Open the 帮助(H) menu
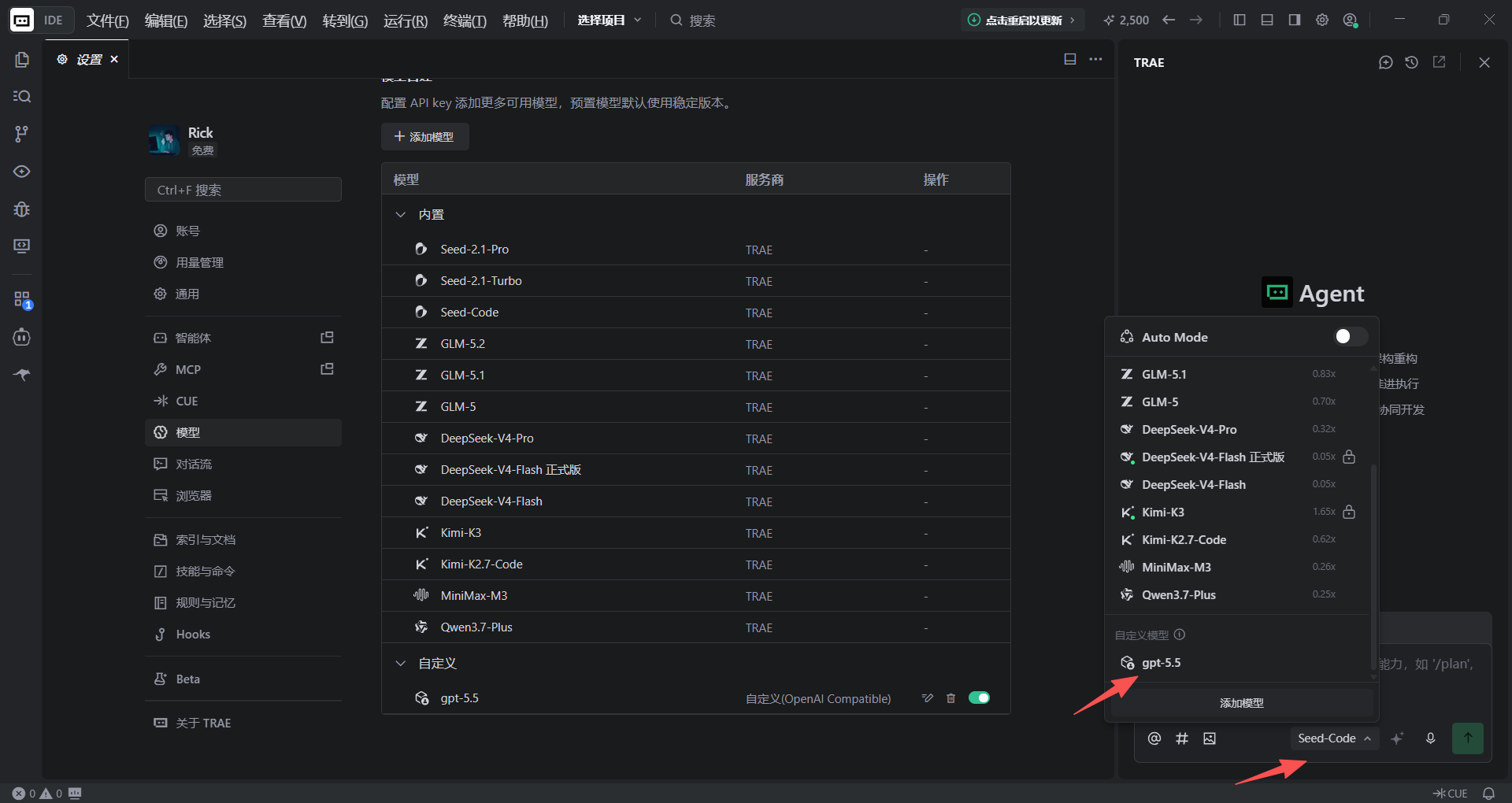 point(525,20)
